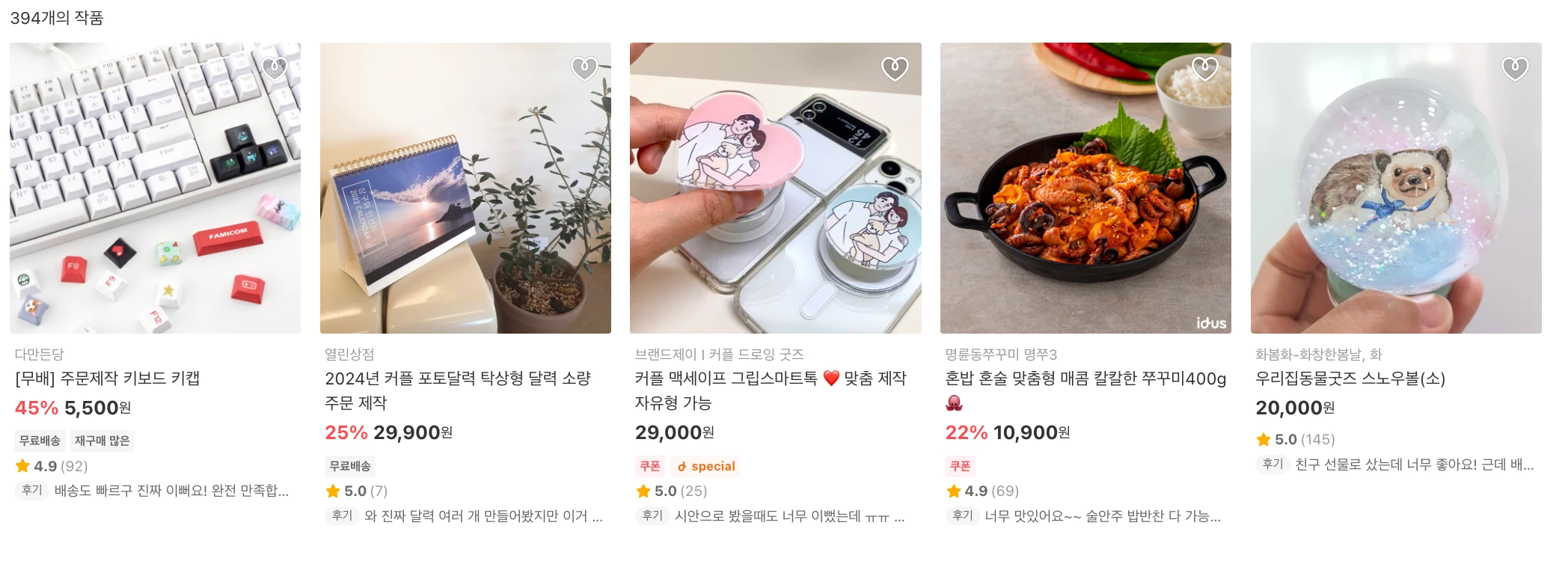1568x561 pixels.
Task: Click the star rating icon under the snow globe
Action: pyautogui.click(x=1264, y=440)
